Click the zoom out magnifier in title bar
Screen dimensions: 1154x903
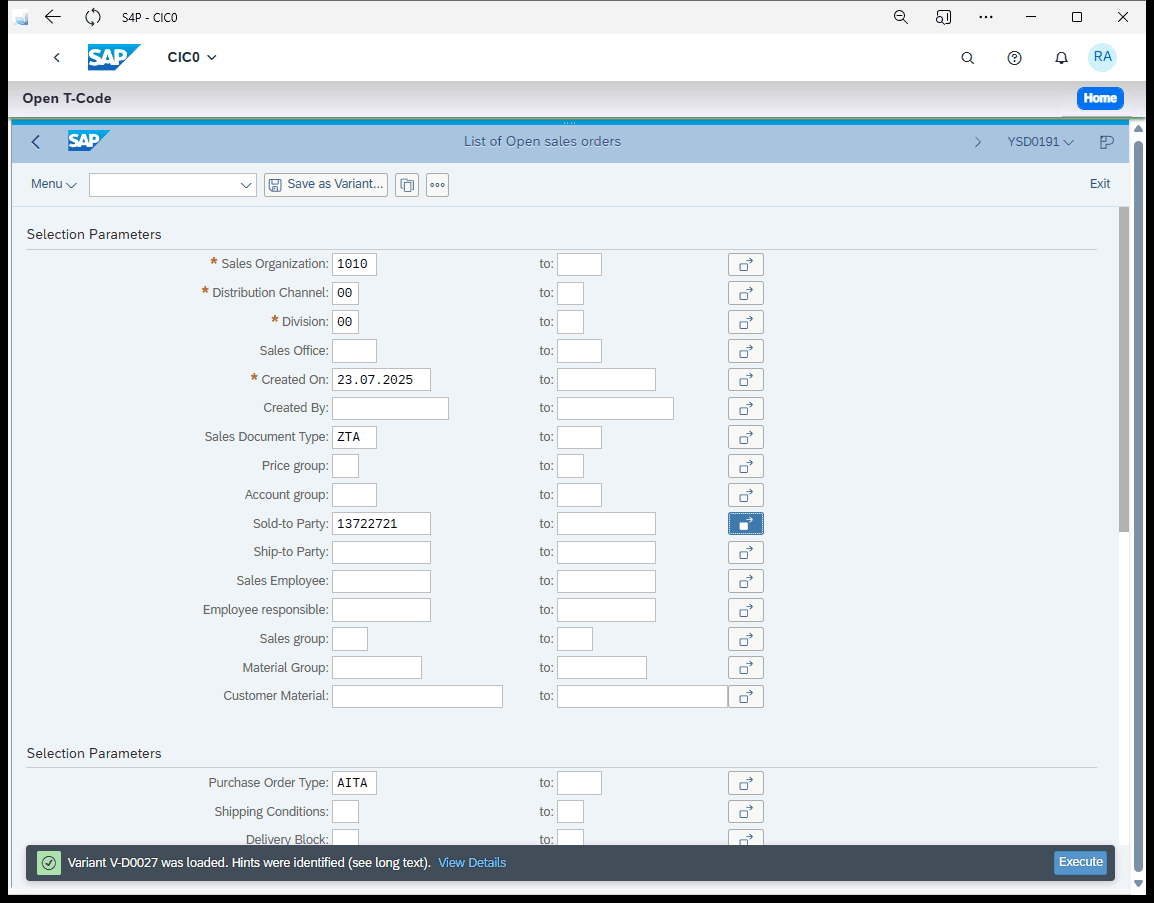pos(901,17)
